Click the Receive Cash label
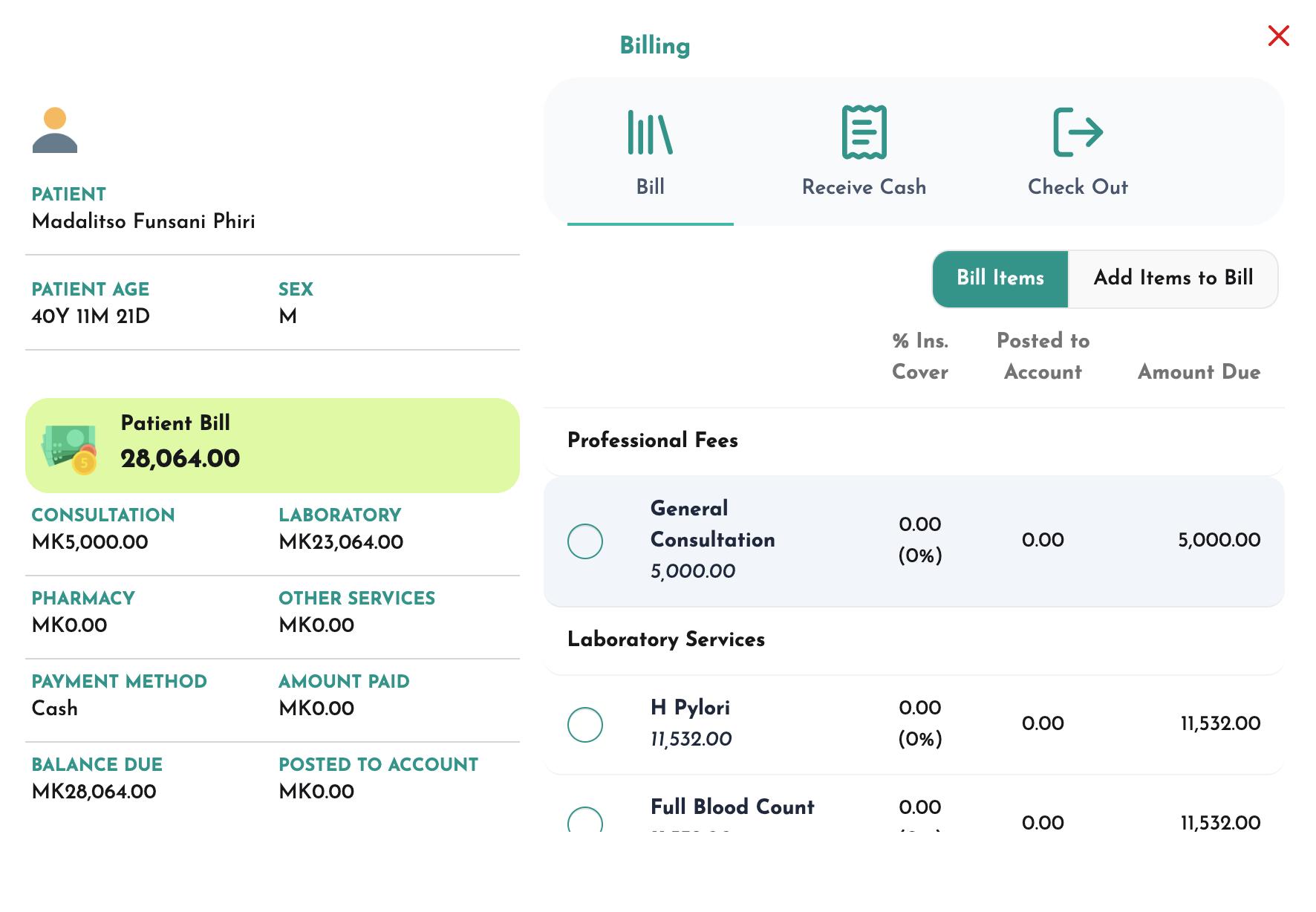The height and width of the screenshot is (912, 1316). pyautogui.click(x=864, y=187)
